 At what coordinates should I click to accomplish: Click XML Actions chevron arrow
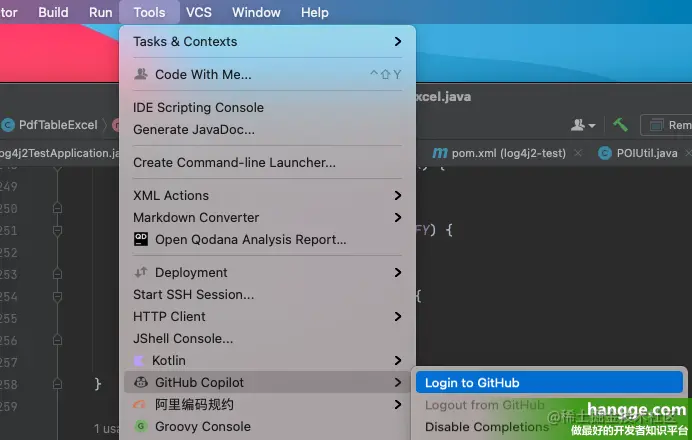coord(398,196)
